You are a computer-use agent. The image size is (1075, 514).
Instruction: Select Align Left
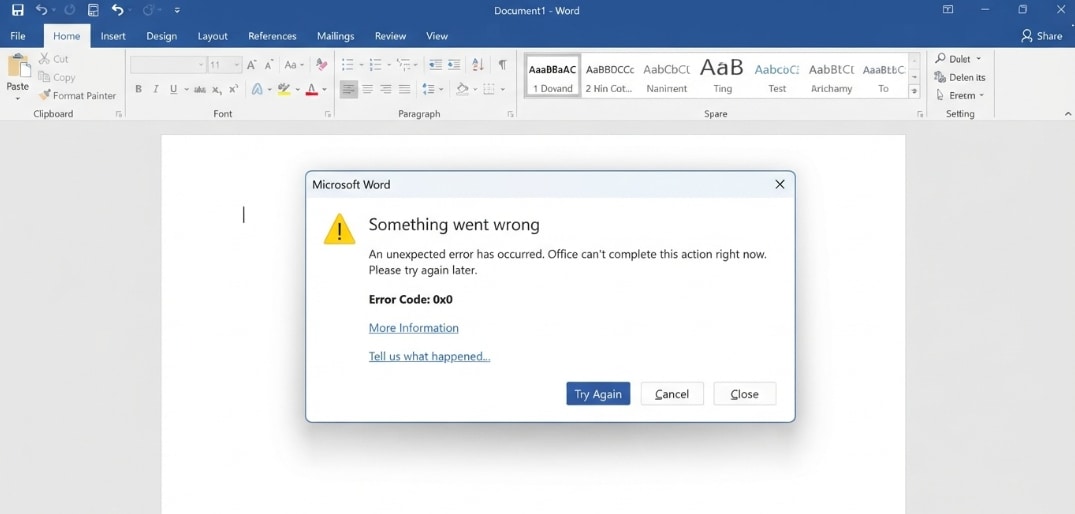tap(349, 89)
